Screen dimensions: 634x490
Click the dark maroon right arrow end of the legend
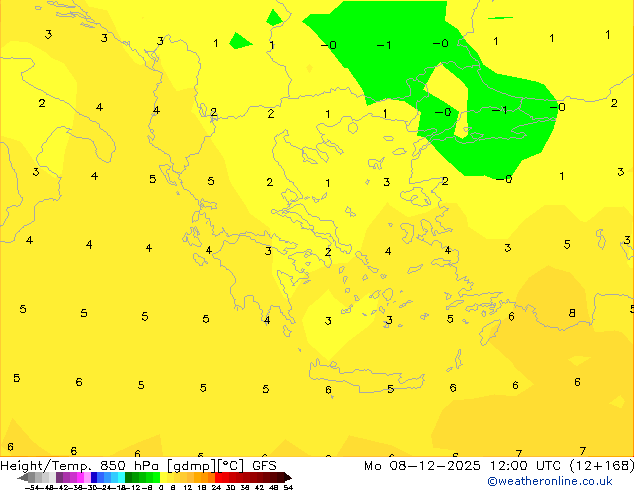[x=288, y=478]
